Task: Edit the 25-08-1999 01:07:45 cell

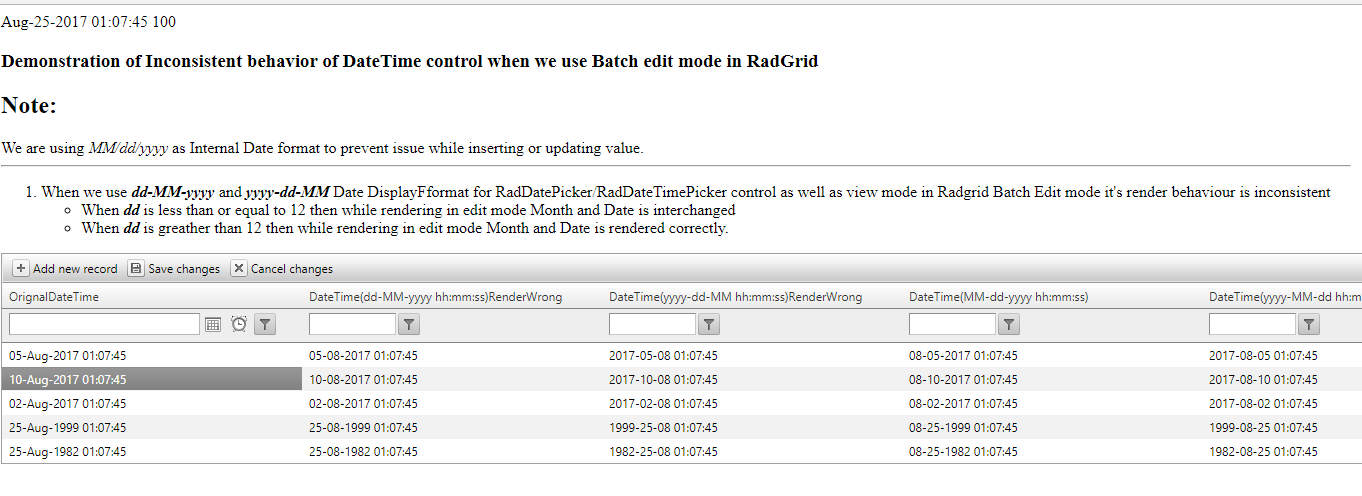Action: 363,427
